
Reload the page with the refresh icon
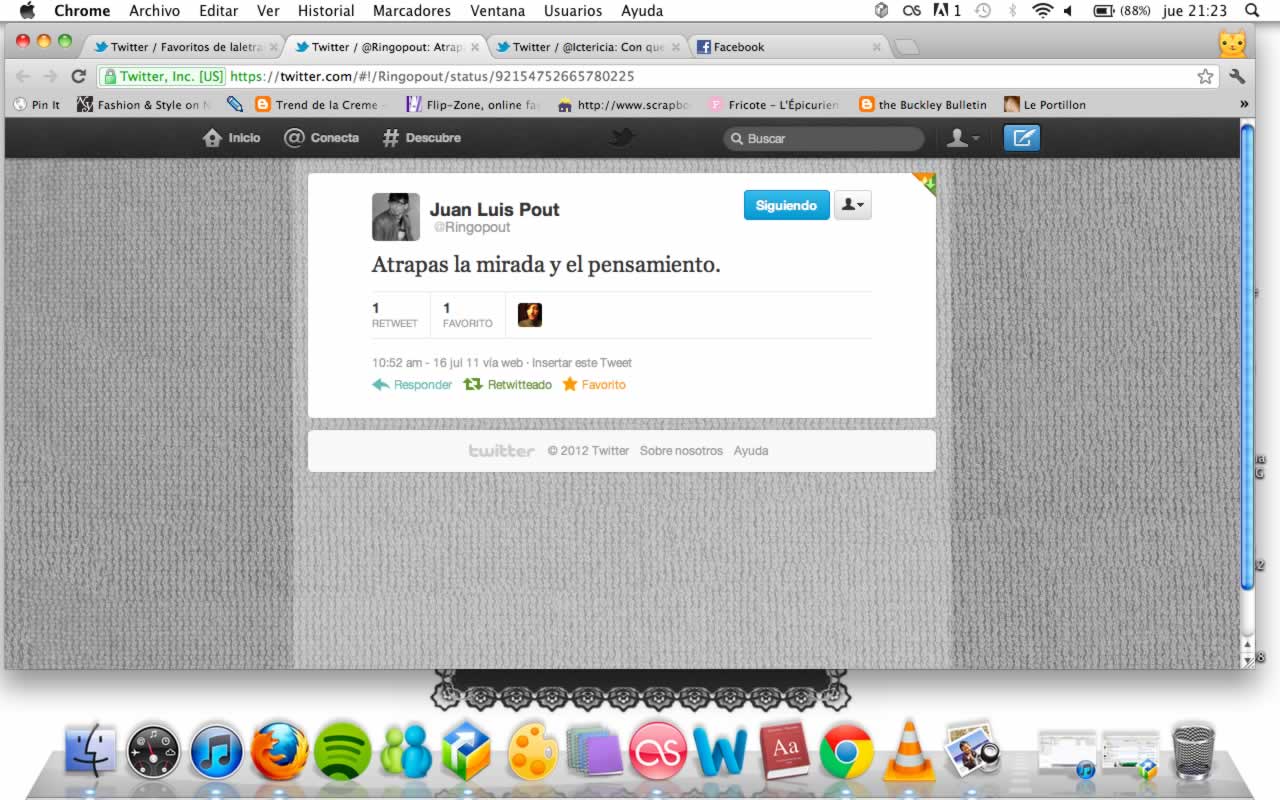coord(78,76)
